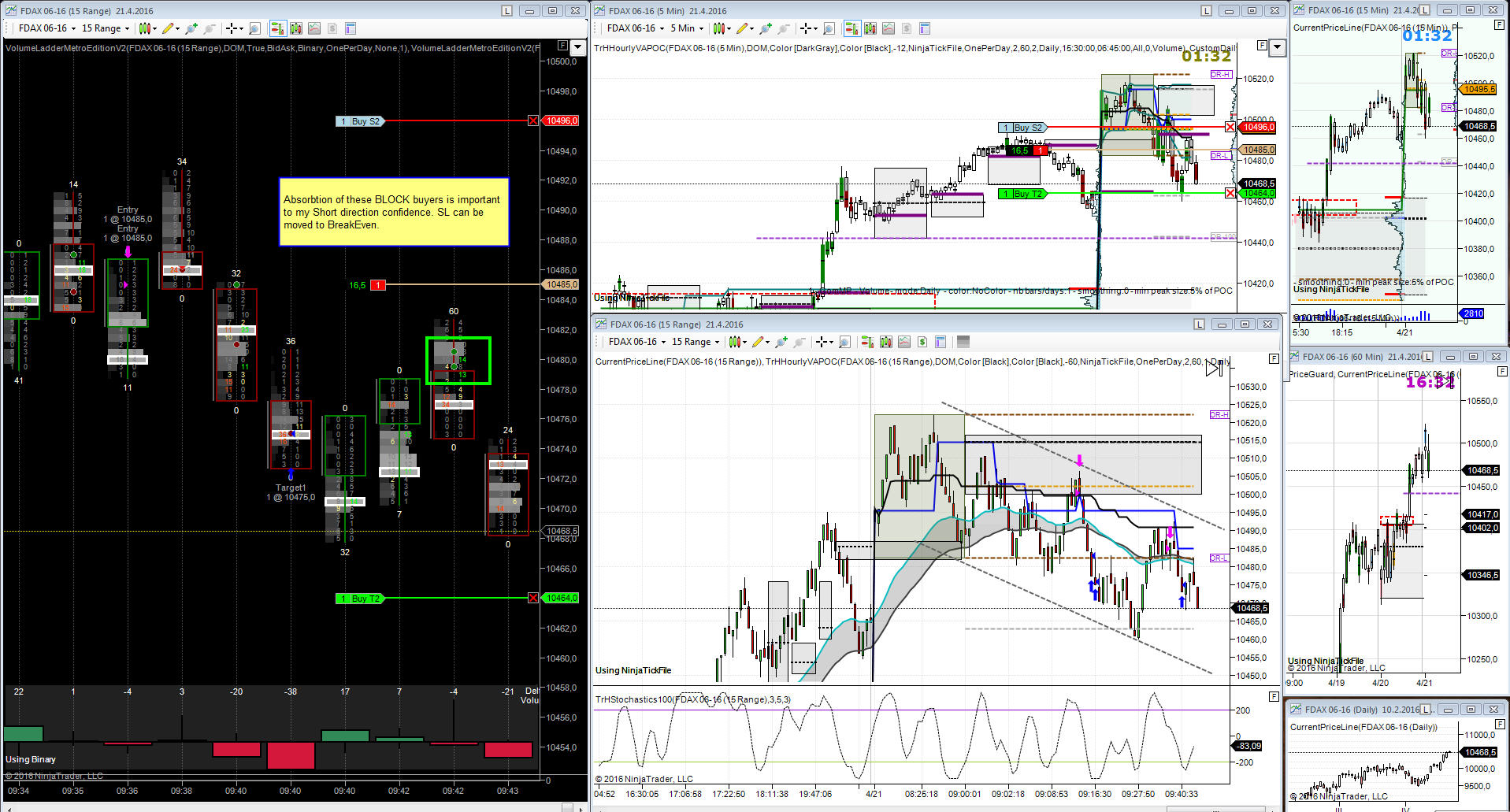Activate zoom magnifier in 5 Min chart
1510x812 pixels.
click(829, 28)
